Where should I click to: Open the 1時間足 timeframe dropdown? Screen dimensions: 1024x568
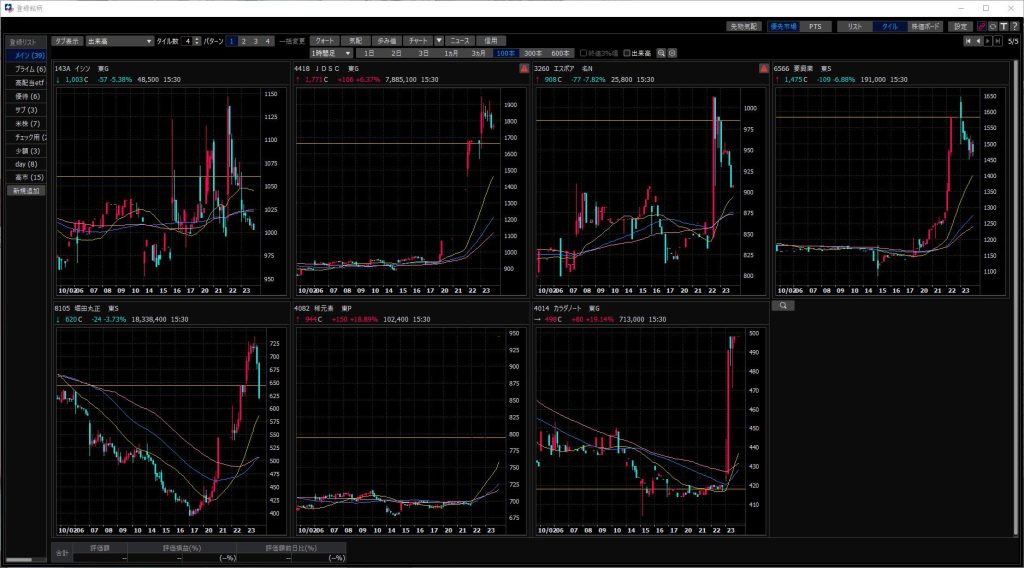coord(332,53)
